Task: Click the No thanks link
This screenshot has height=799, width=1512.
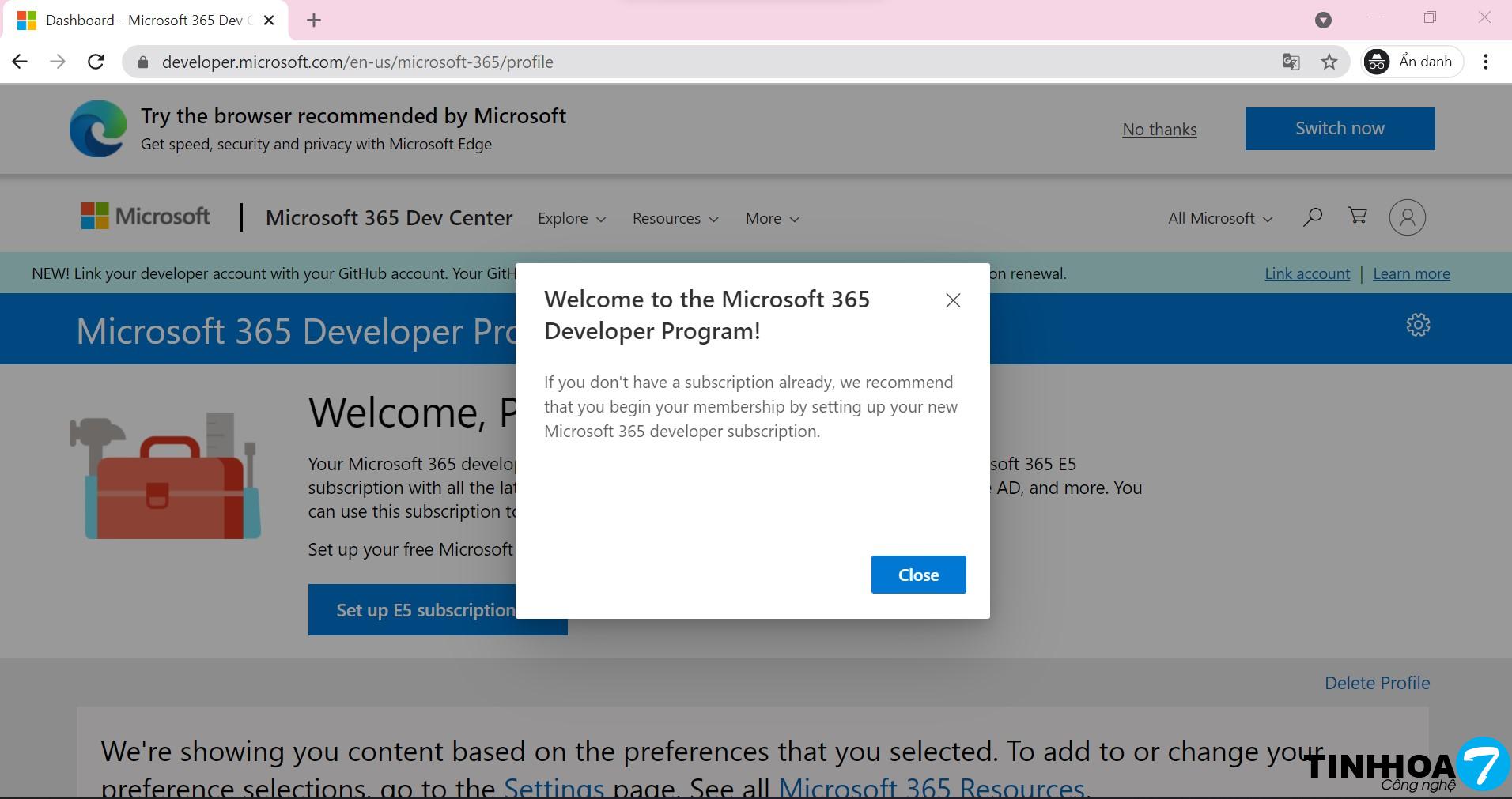Action: 1159,130
